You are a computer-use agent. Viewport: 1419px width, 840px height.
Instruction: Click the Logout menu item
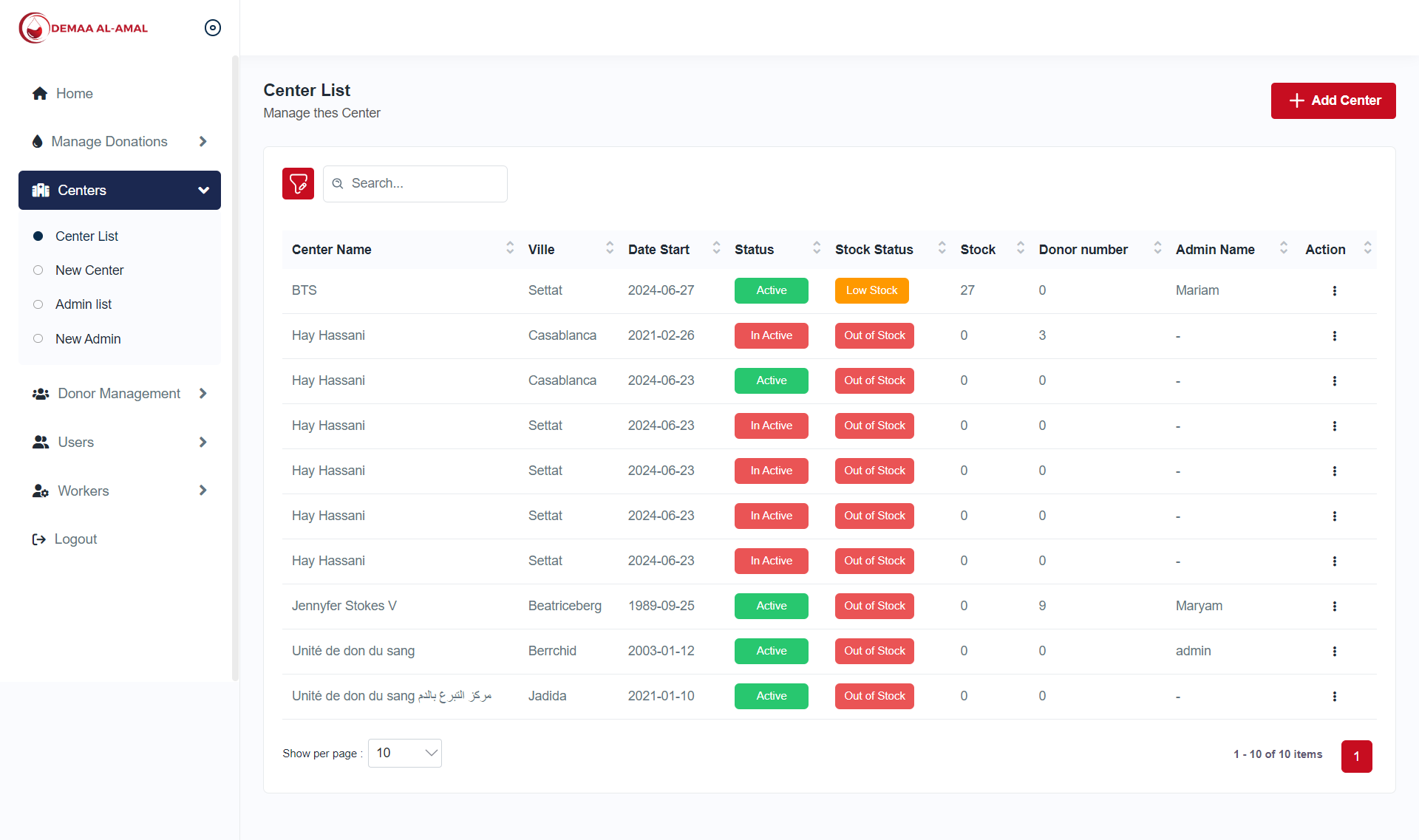click(x=120, y=539)
